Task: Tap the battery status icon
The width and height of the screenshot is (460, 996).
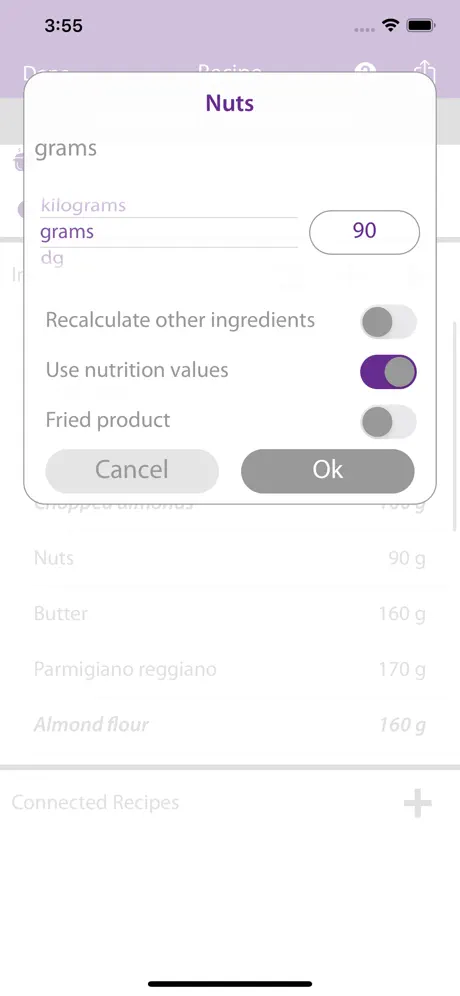Action: [x=421, y=25]
